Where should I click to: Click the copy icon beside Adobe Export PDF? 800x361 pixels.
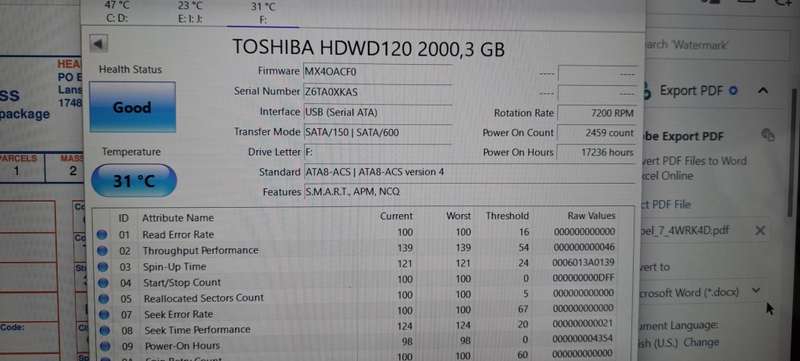(767, 135)
